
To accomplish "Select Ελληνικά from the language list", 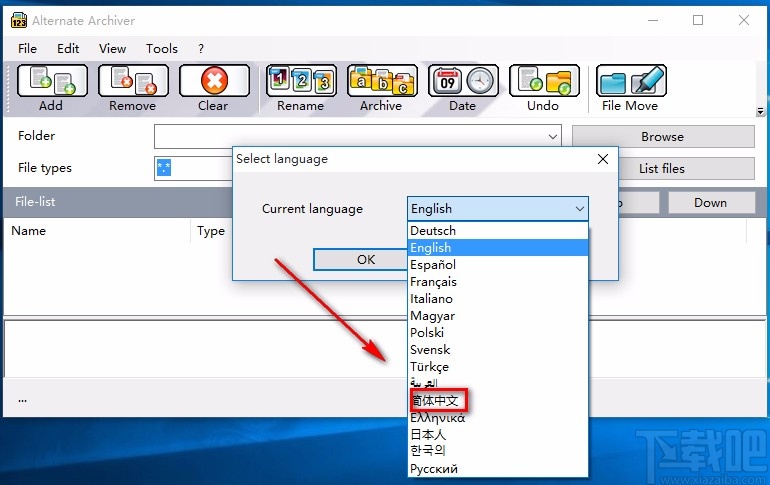I will [x=498, y=418].
